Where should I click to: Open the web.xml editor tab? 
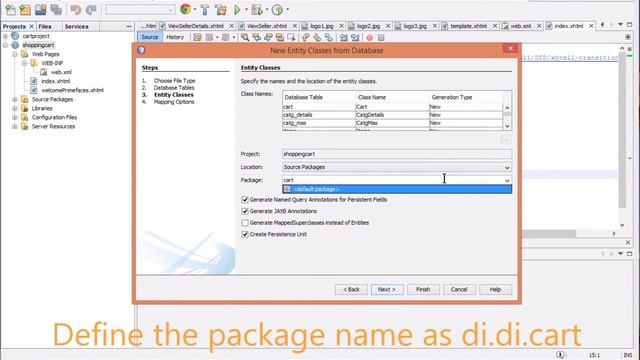coord(520,26)
